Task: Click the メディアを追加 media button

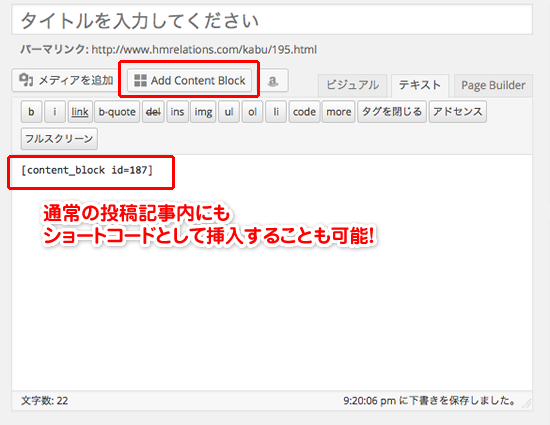Action: click(x=66, y=81)
